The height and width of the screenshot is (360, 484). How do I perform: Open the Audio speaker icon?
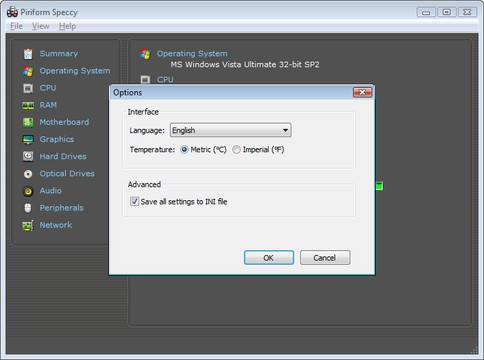pyautogui.click(x=28, y=191)
